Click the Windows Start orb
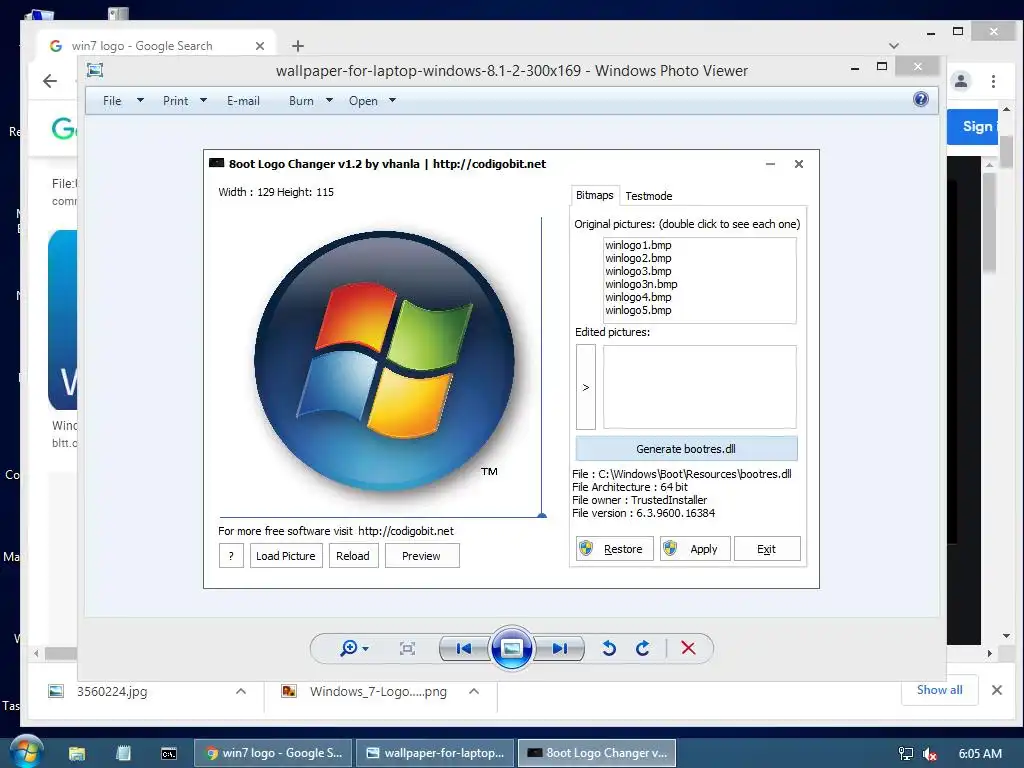The width and height of the screenshot is (1024, 768). tap(25, 752)
